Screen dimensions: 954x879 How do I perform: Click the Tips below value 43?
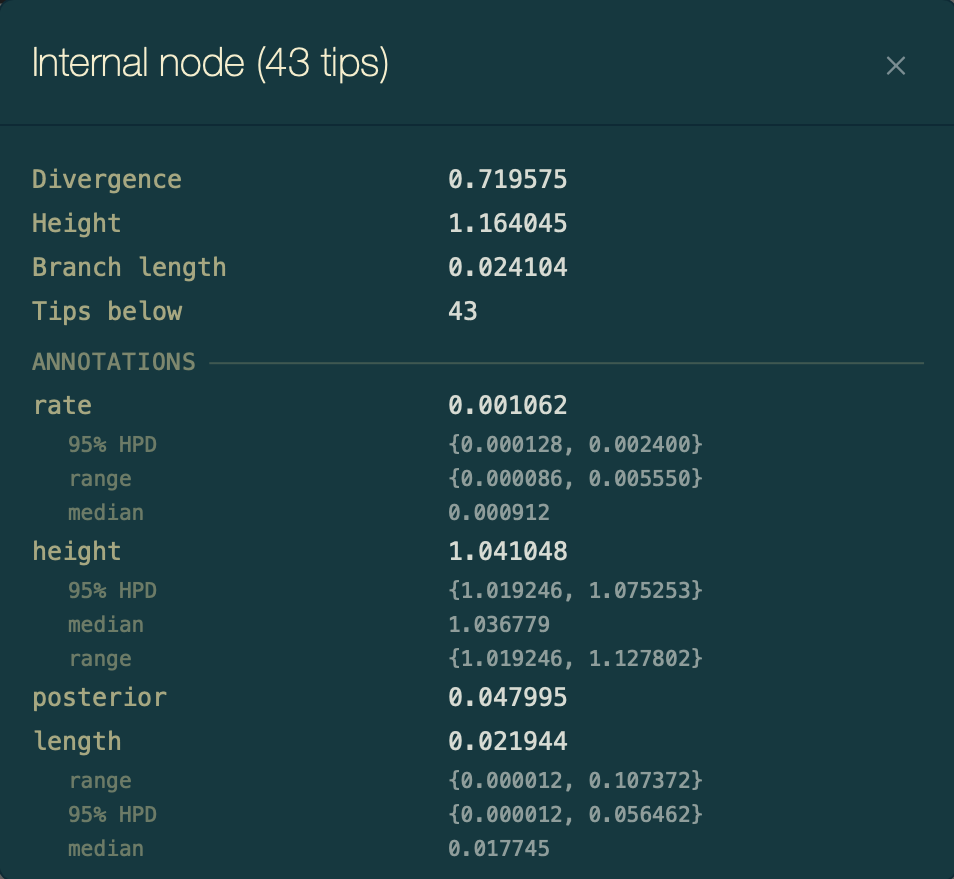pyautogui.click(x=463, y=311)
